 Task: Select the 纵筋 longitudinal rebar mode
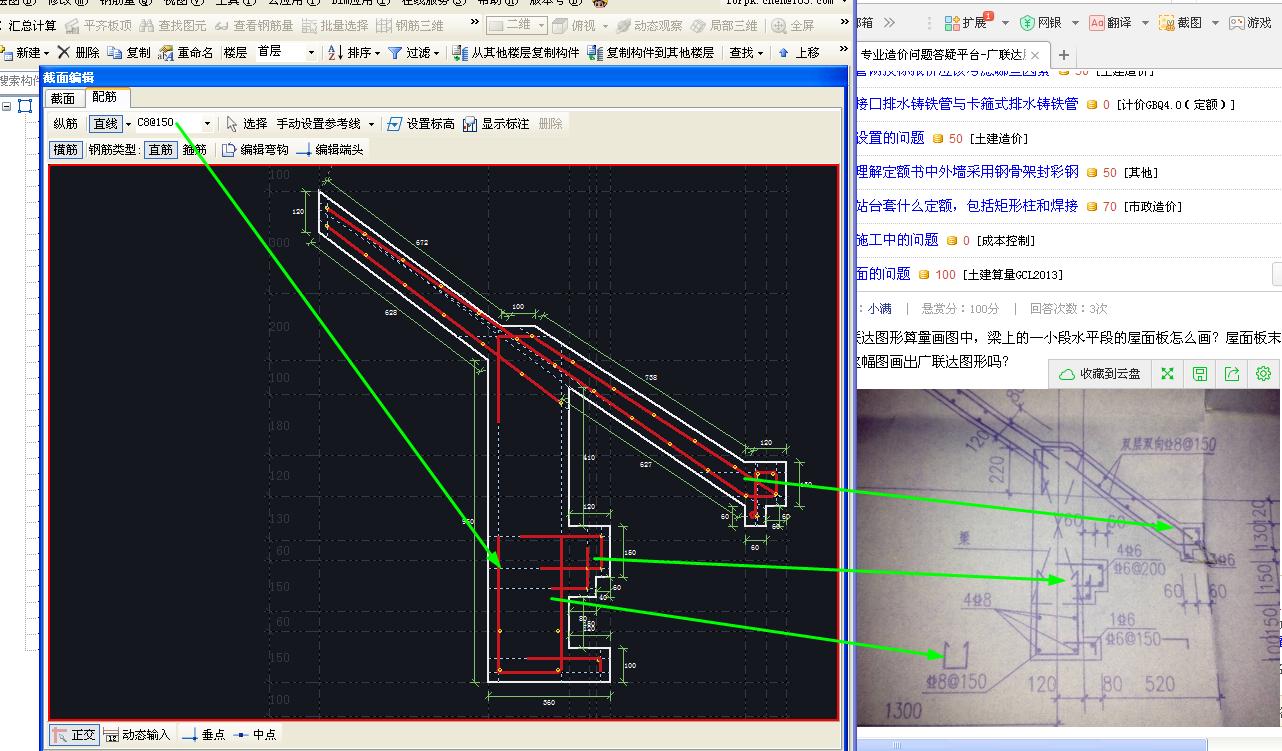click(66, 124)
